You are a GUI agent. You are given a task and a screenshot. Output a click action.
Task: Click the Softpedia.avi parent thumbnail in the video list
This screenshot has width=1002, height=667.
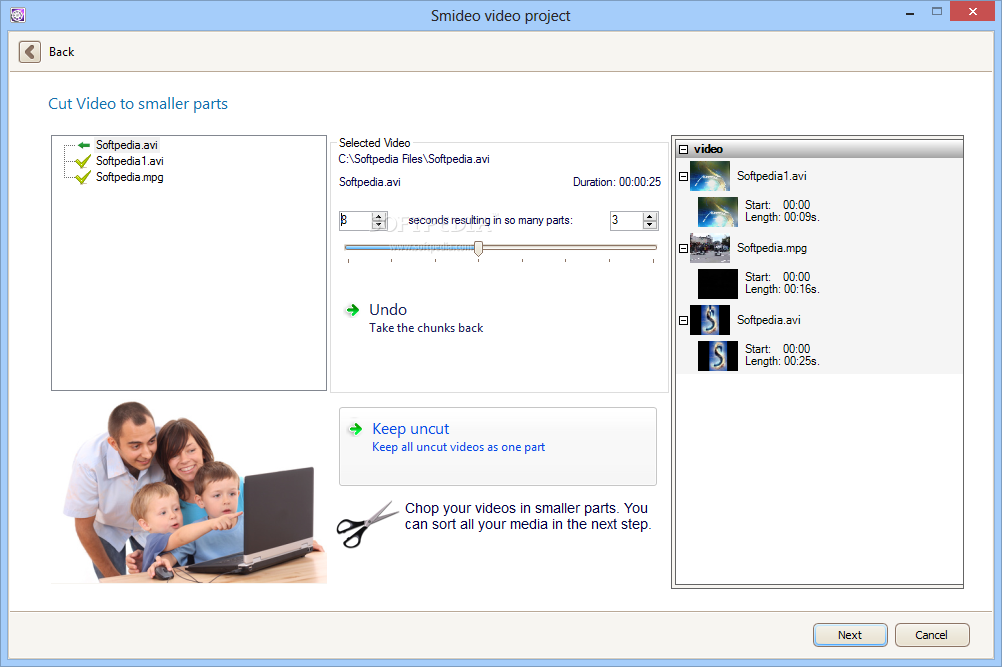710,320
